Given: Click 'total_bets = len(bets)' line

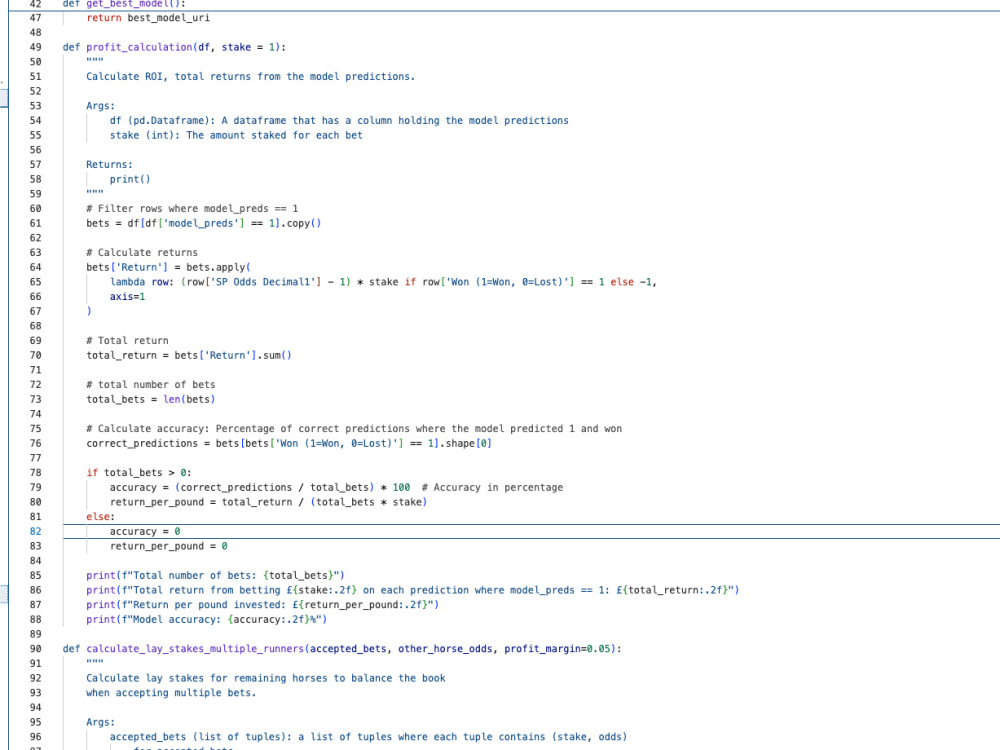Looking at the screenshot, I should click(151, 399).
